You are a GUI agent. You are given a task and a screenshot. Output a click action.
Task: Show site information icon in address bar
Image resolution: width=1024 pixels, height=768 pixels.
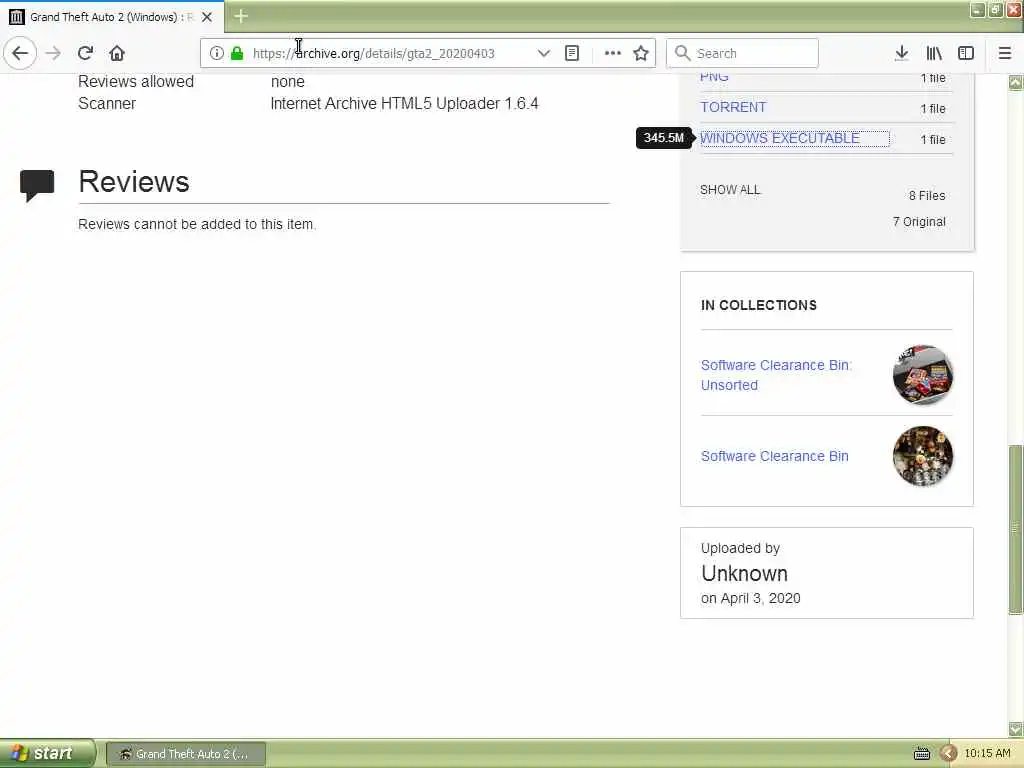[216, 53]
